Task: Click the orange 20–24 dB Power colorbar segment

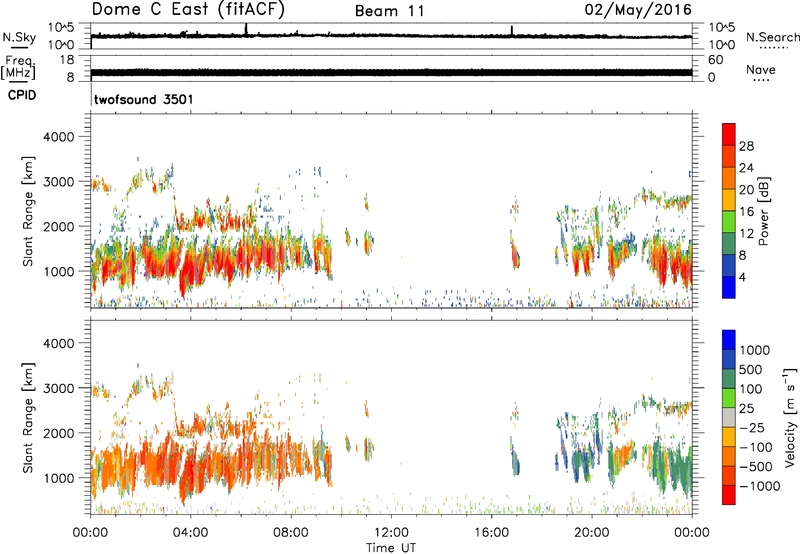Action: pyautogui.click(x=729, y=179)
